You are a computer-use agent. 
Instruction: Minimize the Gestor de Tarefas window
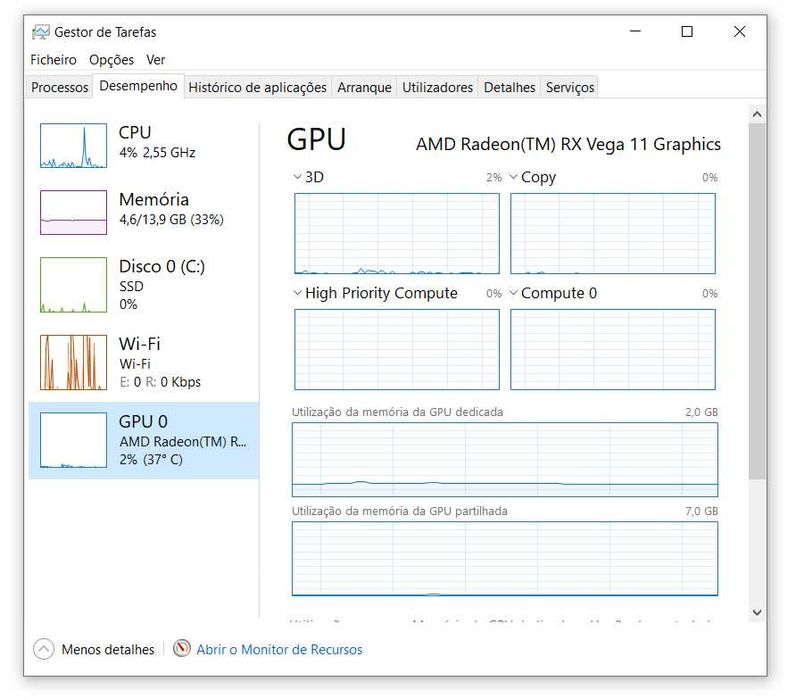(635, 32)
